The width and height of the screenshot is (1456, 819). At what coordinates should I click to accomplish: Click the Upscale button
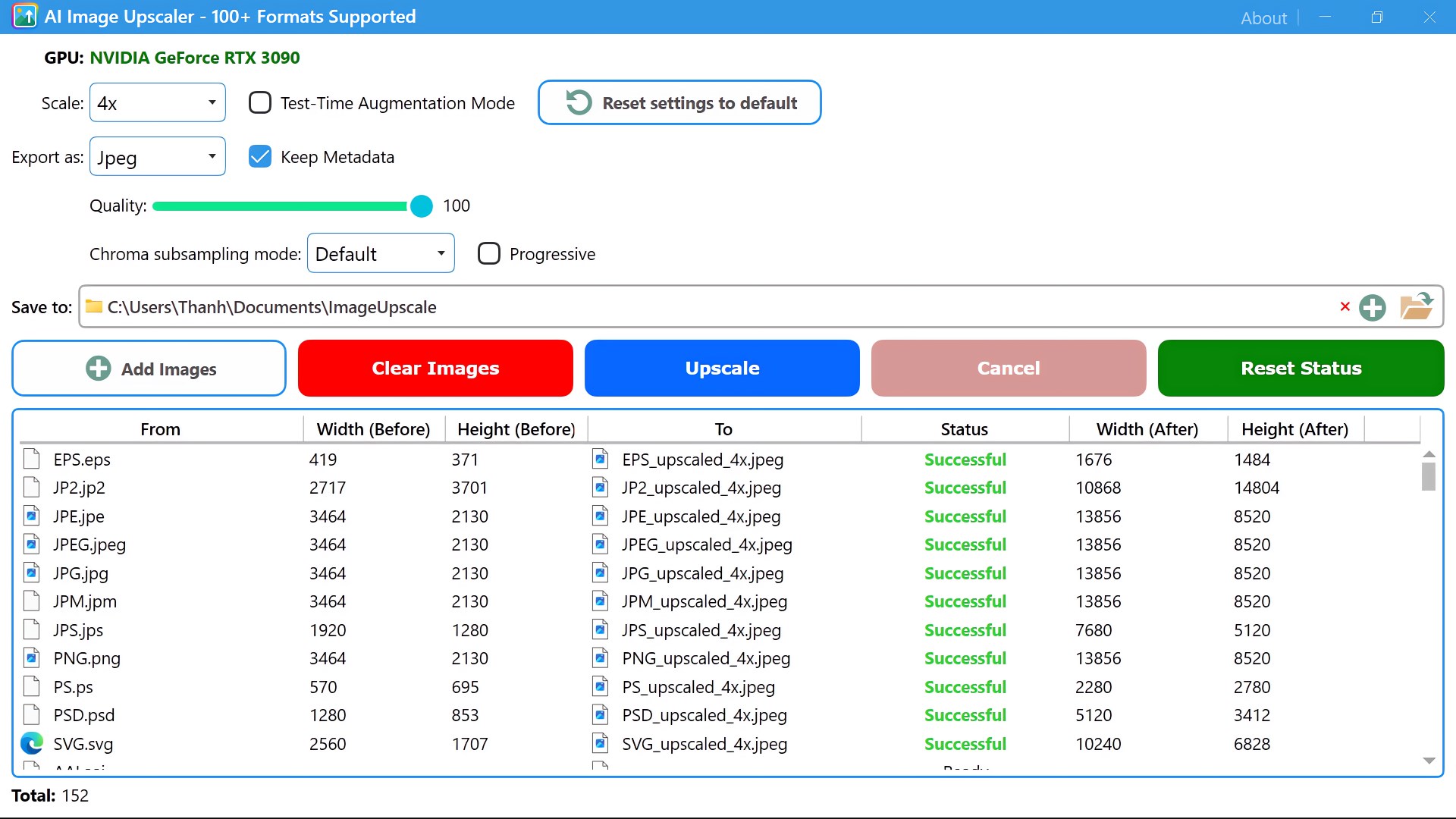(x=721, y=368)
